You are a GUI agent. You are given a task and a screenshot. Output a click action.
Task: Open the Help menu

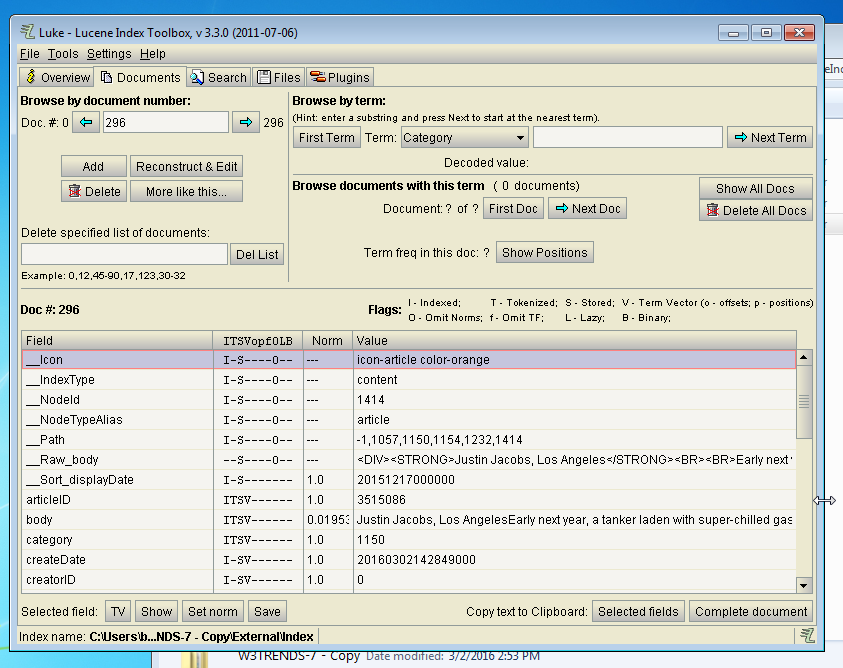[x=153, y=54]
